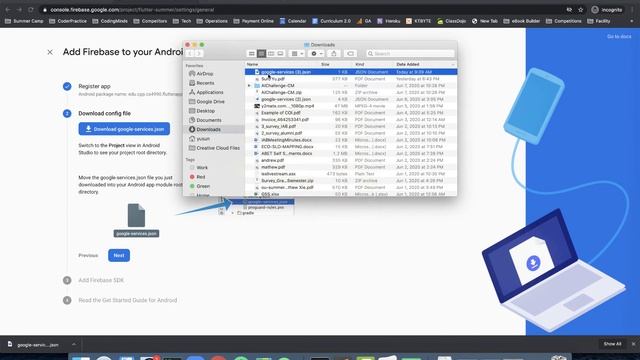
Task: Open Documents in Finder sidebar
Action: [209, 120]
